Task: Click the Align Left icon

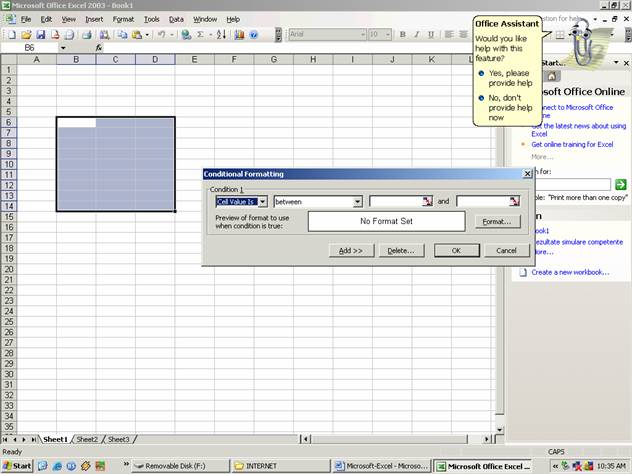Action: (x=449, y=35)
